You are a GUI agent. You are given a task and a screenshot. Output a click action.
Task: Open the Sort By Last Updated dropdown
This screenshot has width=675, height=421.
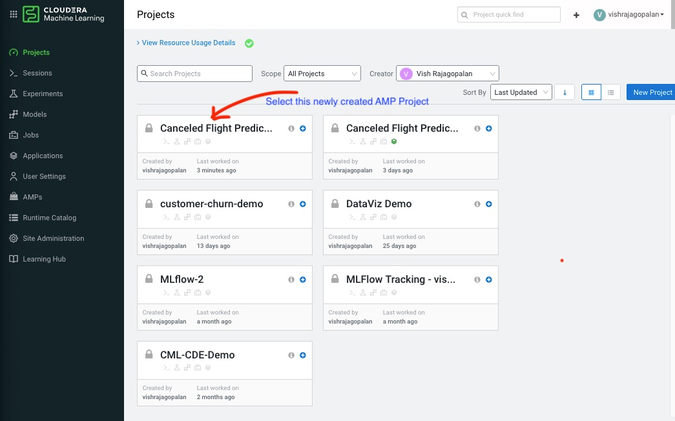tap(521, 92)
